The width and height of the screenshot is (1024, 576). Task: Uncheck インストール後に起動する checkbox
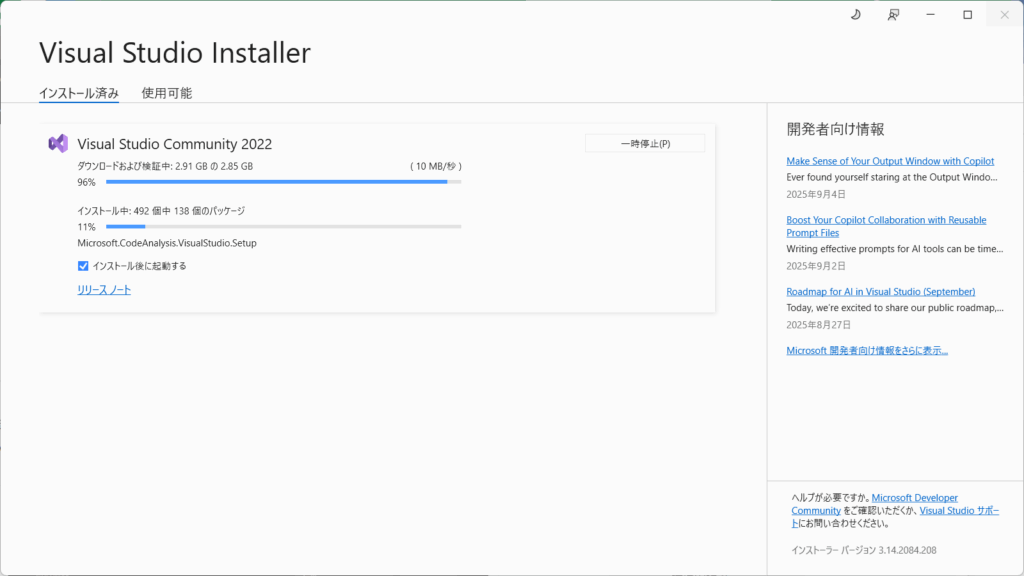pos(83,266)
